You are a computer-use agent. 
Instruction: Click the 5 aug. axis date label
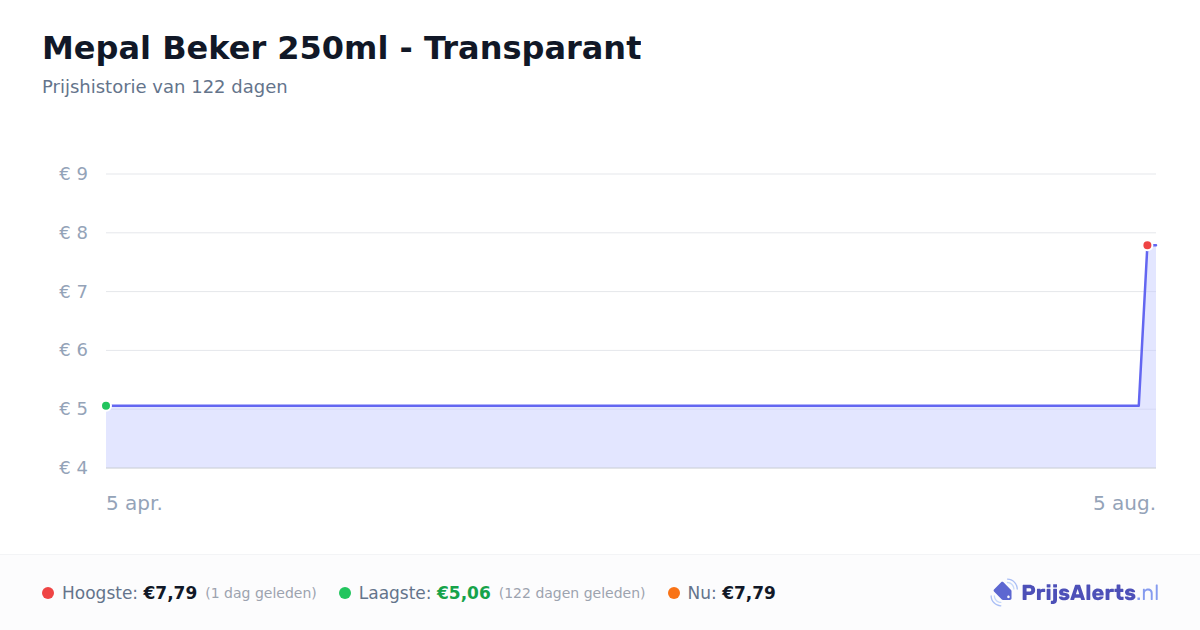coord(1124,503)
